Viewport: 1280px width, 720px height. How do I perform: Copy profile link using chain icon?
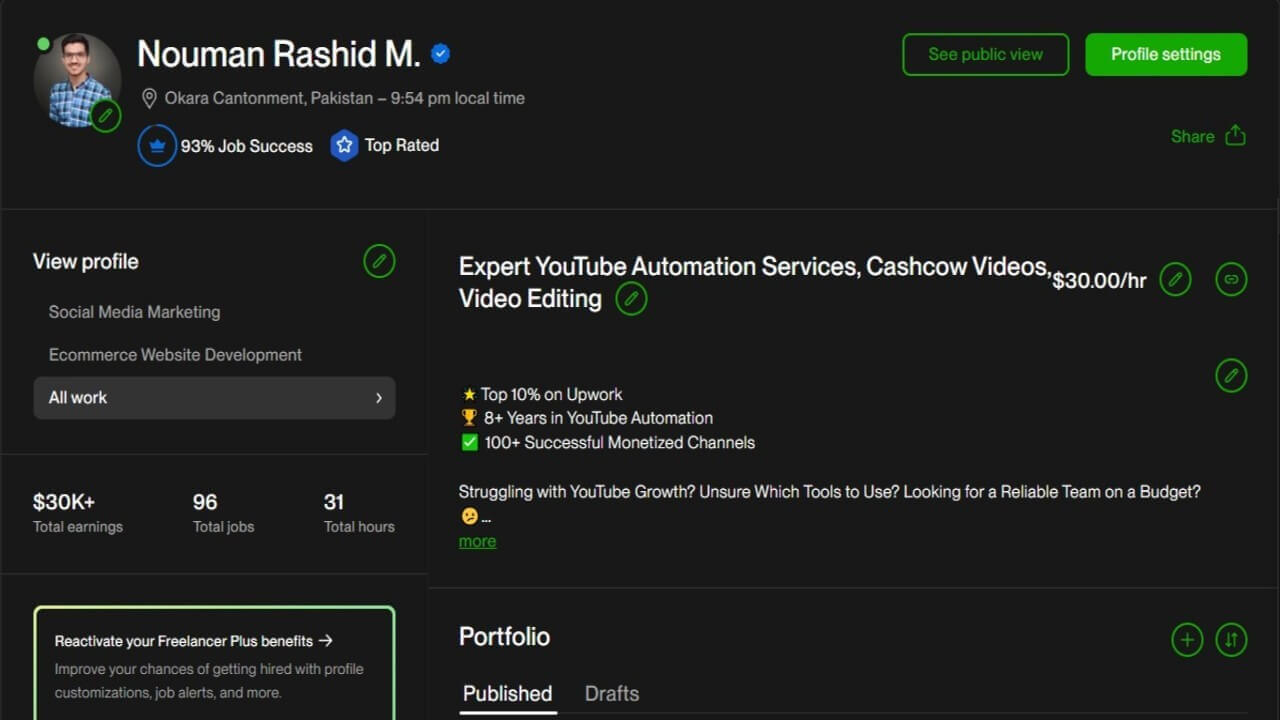[x=1231, y=280]
